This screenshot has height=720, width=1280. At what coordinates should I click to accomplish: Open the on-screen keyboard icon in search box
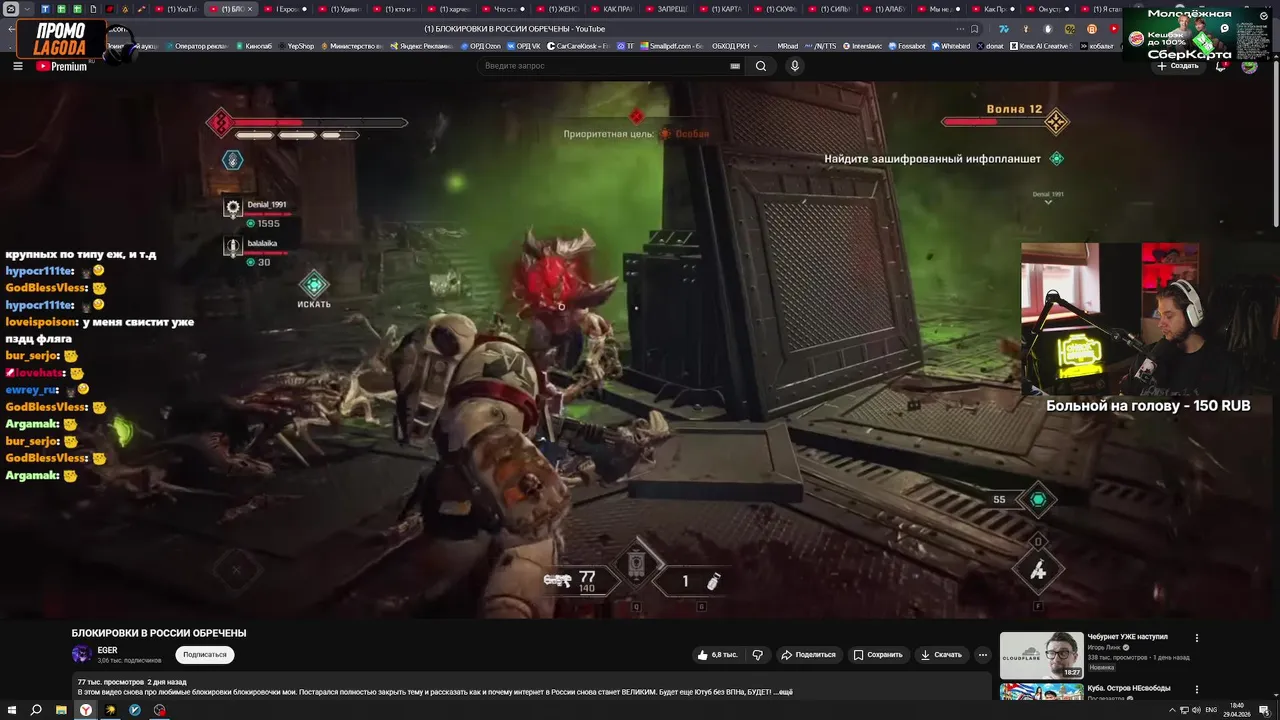click(735, 66)
